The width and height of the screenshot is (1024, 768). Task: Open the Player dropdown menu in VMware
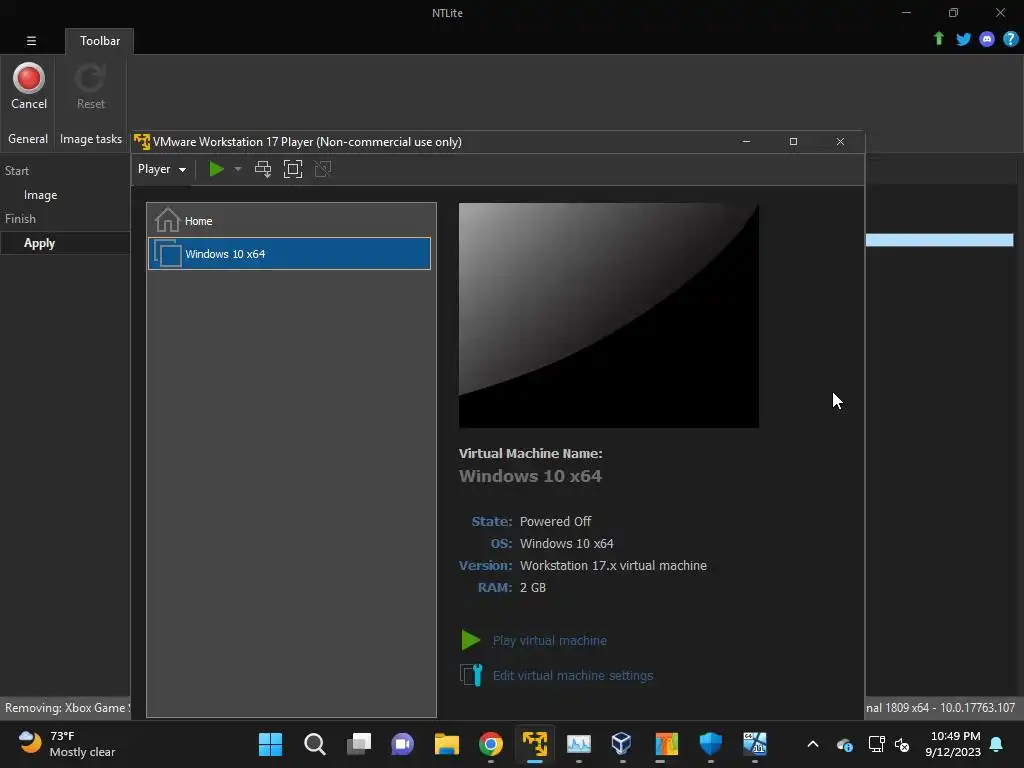tap(162, 169)
